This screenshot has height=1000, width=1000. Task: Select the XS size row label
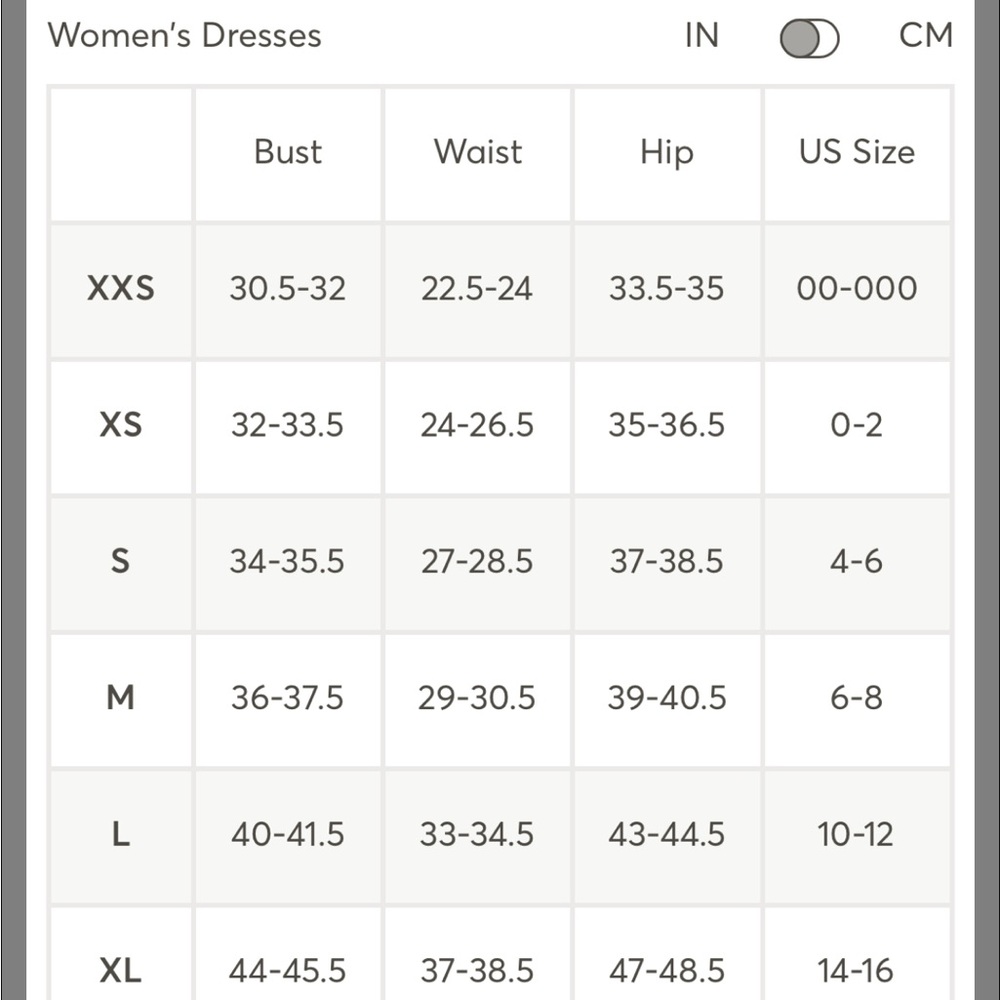click(x=121, y=424)
